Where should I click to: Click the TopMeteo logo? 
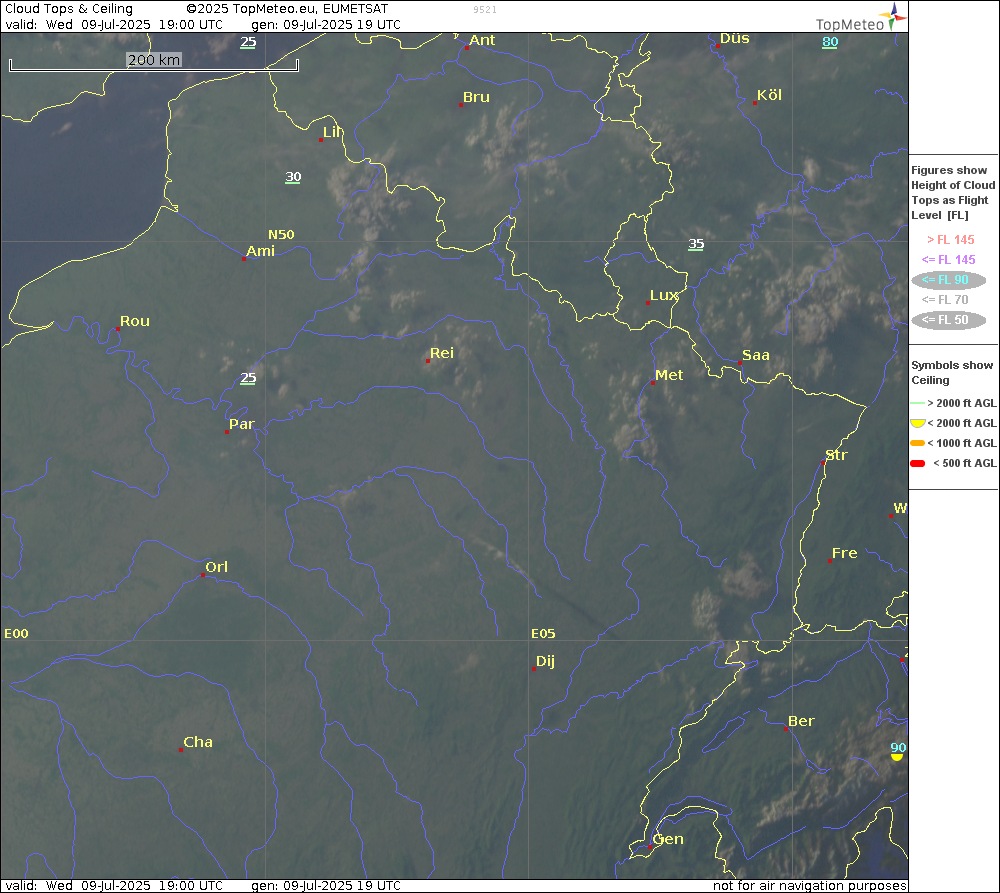tap(861, 18)
